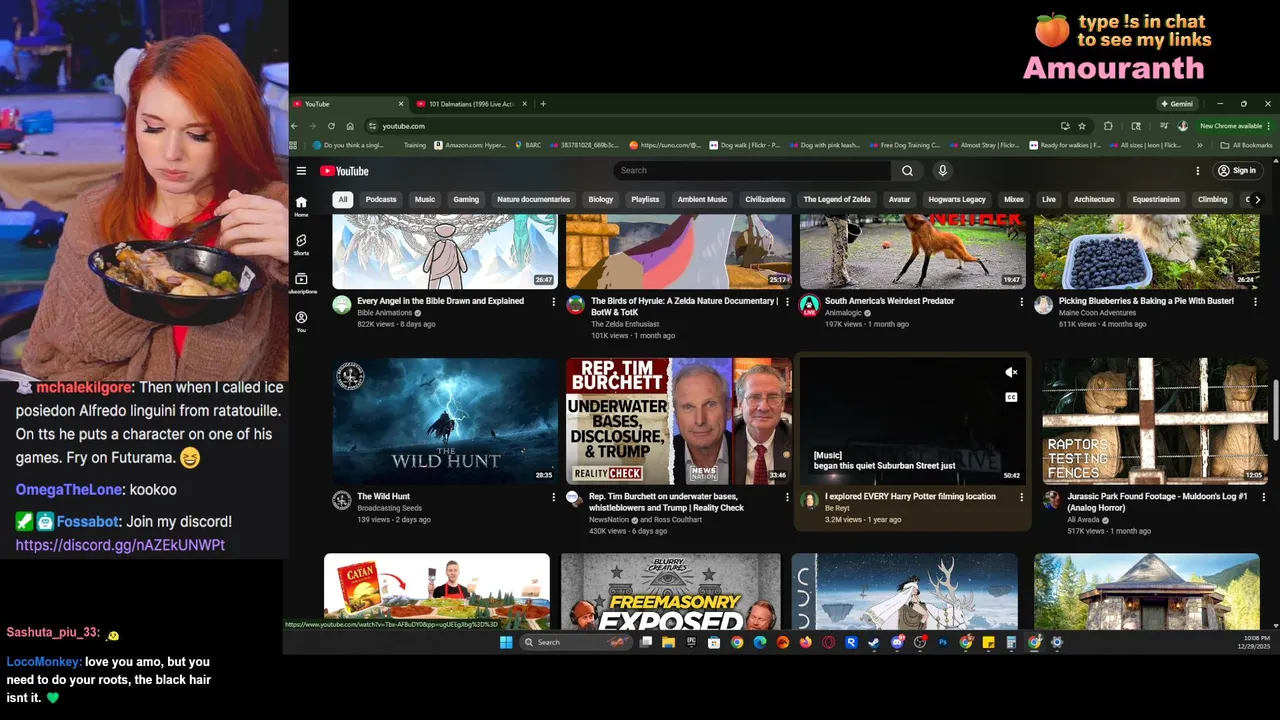Open Windows Start menu
The image size is (1280, 720).
point(506,642)
